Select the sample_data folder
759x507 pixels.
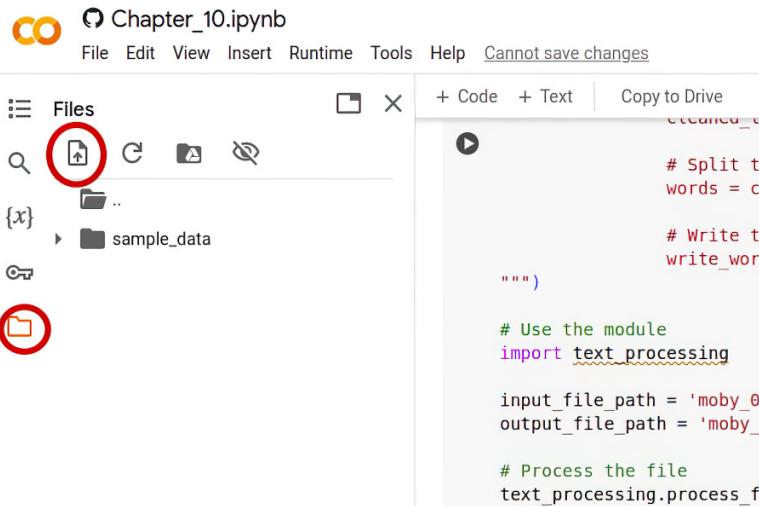[160, 240]
